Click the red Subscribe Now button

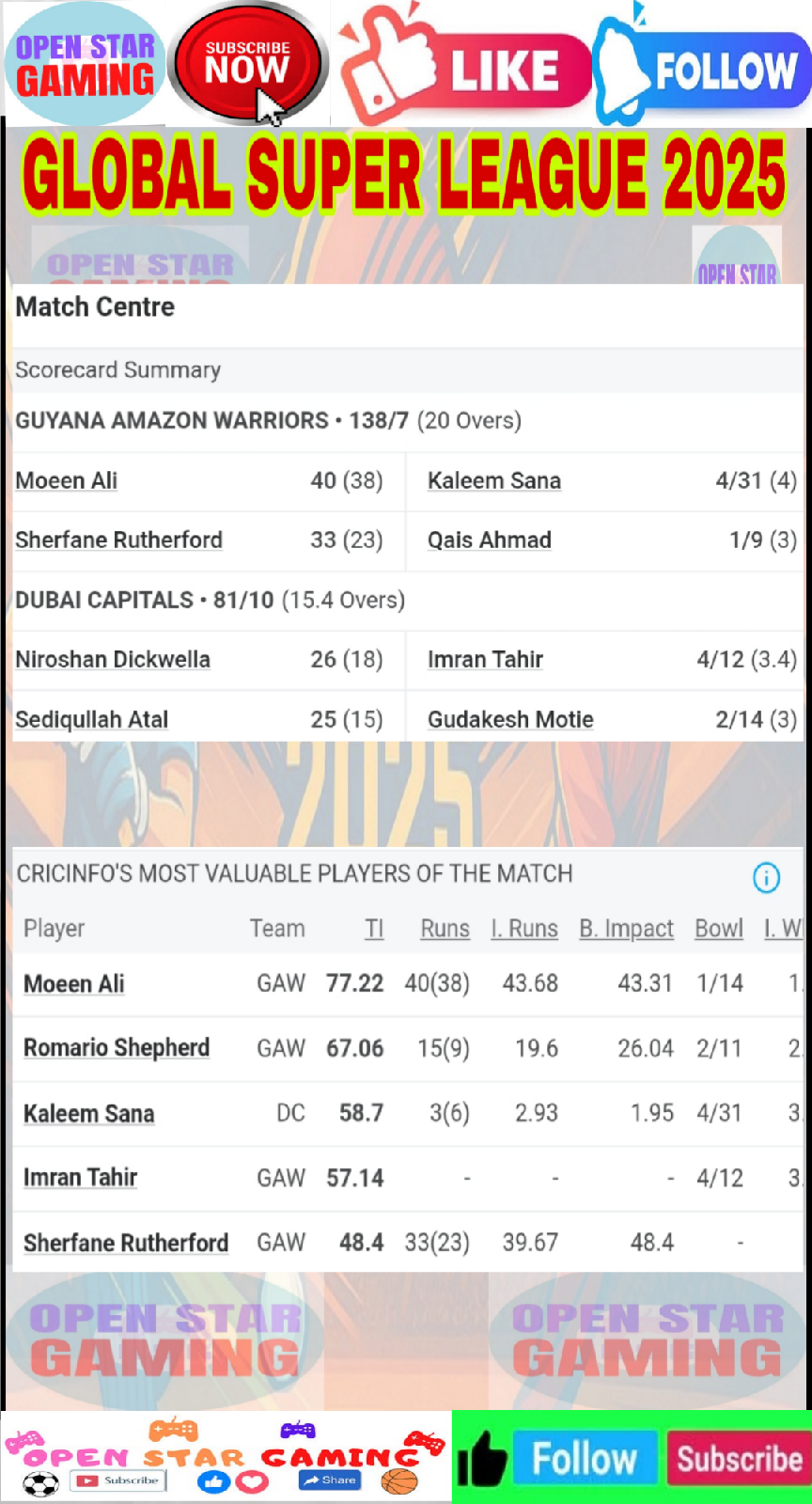247,64
